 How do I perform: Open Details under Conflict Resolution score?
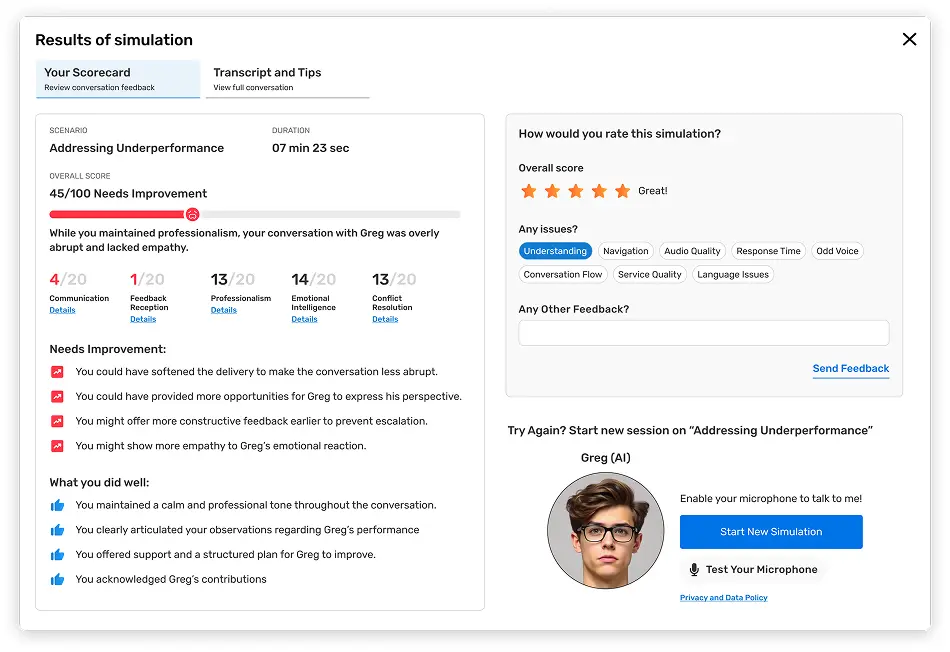click(x=385, y=319)
